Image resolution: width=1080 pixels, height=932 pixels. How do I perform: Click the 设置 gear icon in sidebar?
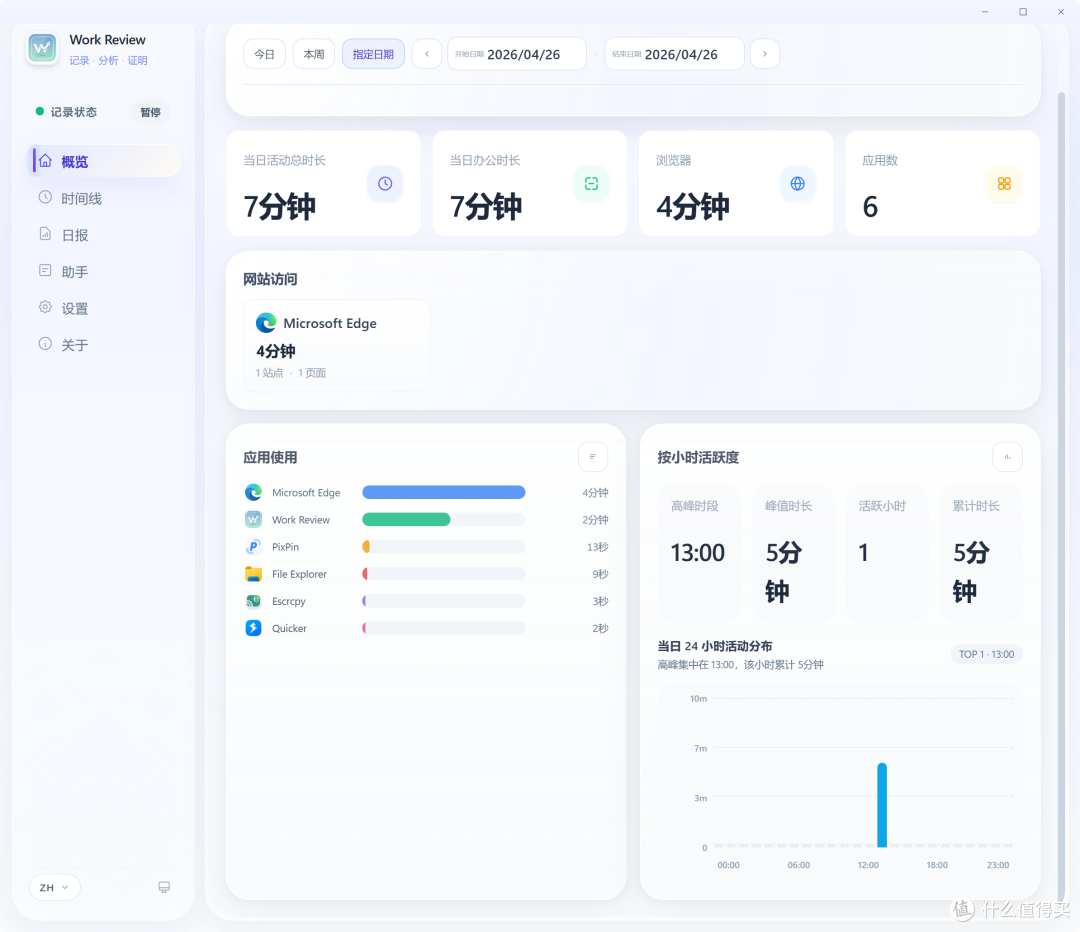click(45, 307)
